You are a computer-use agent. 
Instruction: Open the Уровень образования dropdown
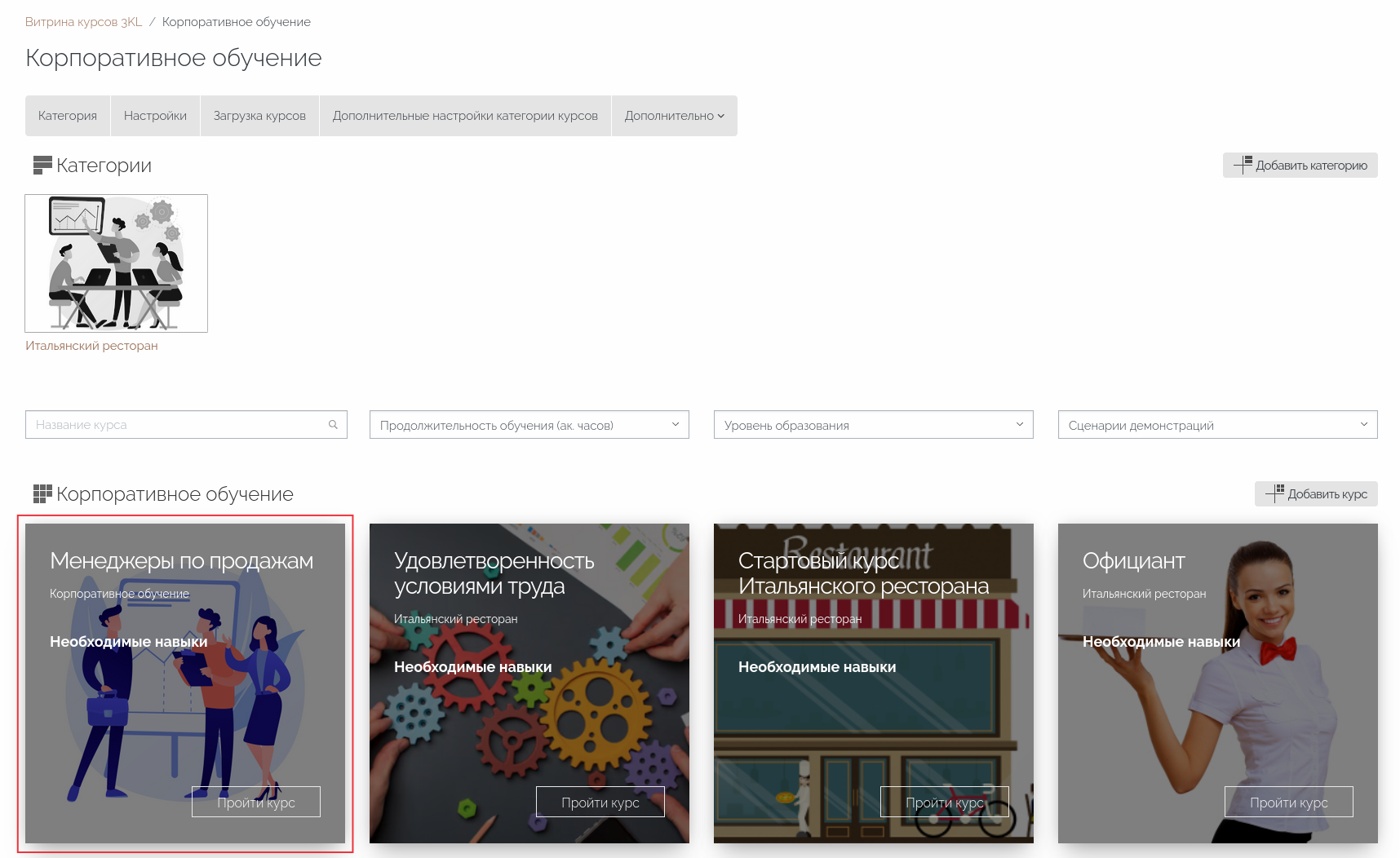point(873,425)
